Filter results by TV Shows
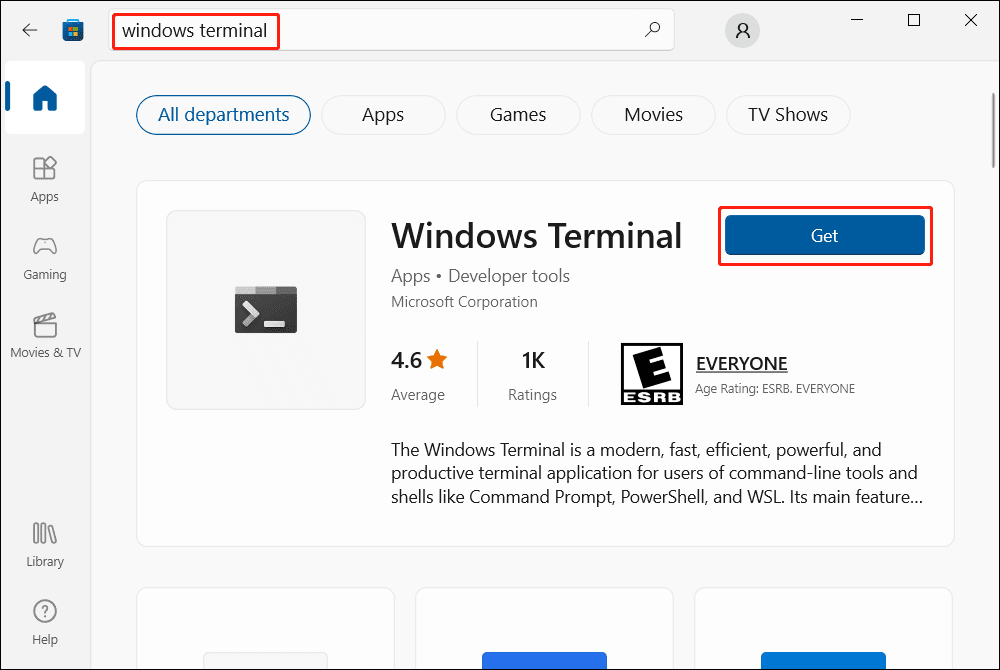Screen dimensions: 1000x670 point(788,115)
